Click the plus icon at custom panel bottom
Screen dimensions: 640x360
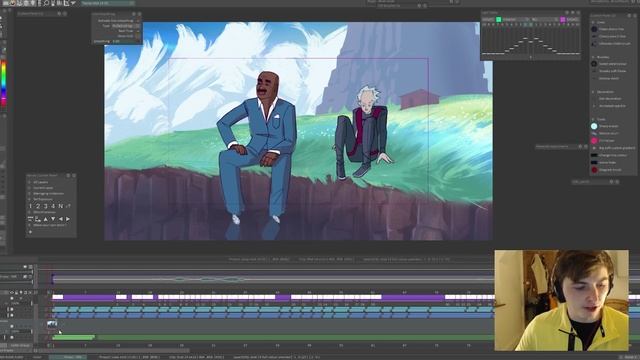(30, 232)
